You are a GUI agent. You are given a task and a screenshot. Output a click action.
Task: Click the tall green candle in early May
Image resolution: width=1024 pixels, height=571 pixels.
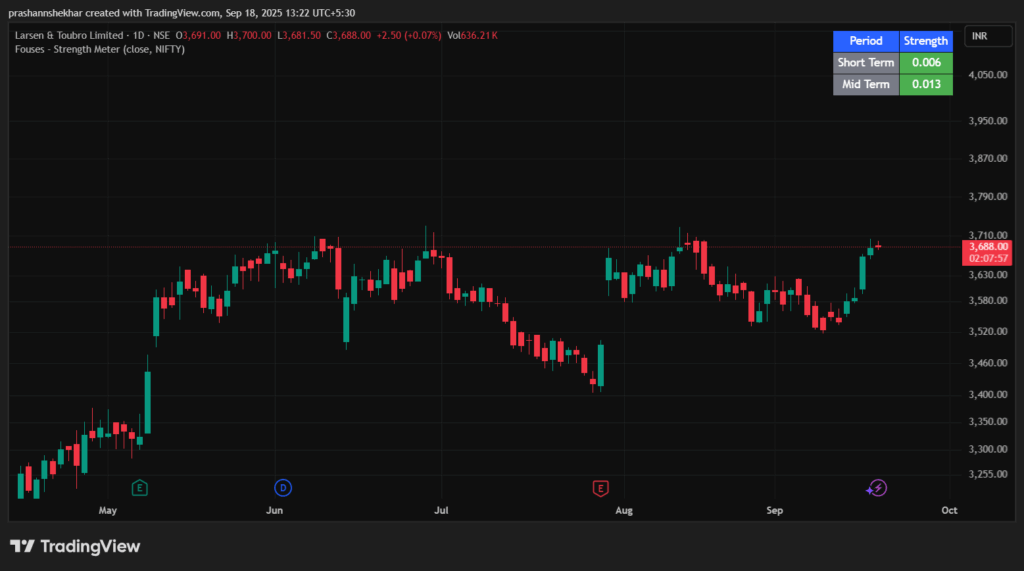click(x=148, y=402)
